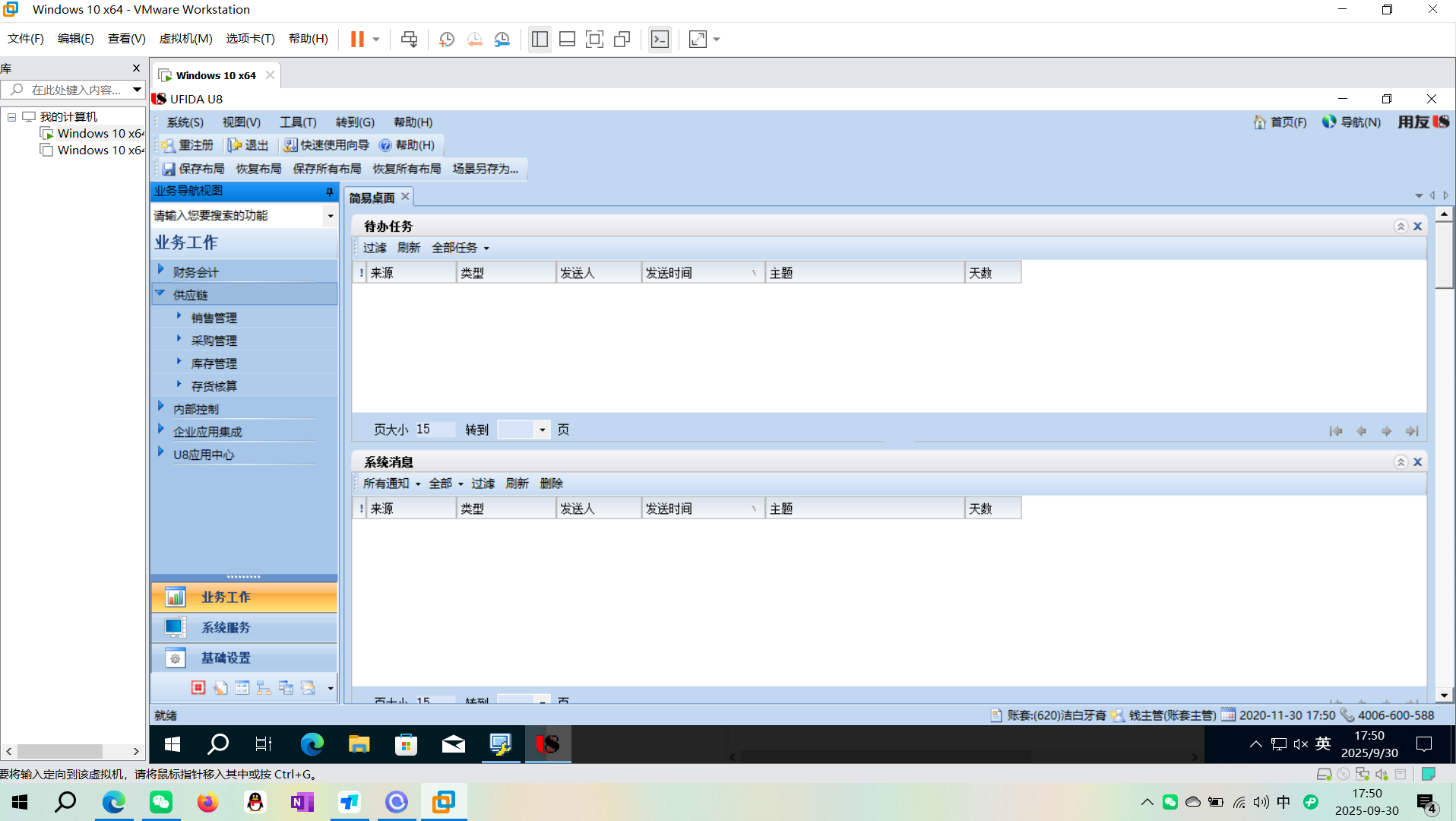
Task: Open the 工具(T) menu
Action: (x=298, y=122)
